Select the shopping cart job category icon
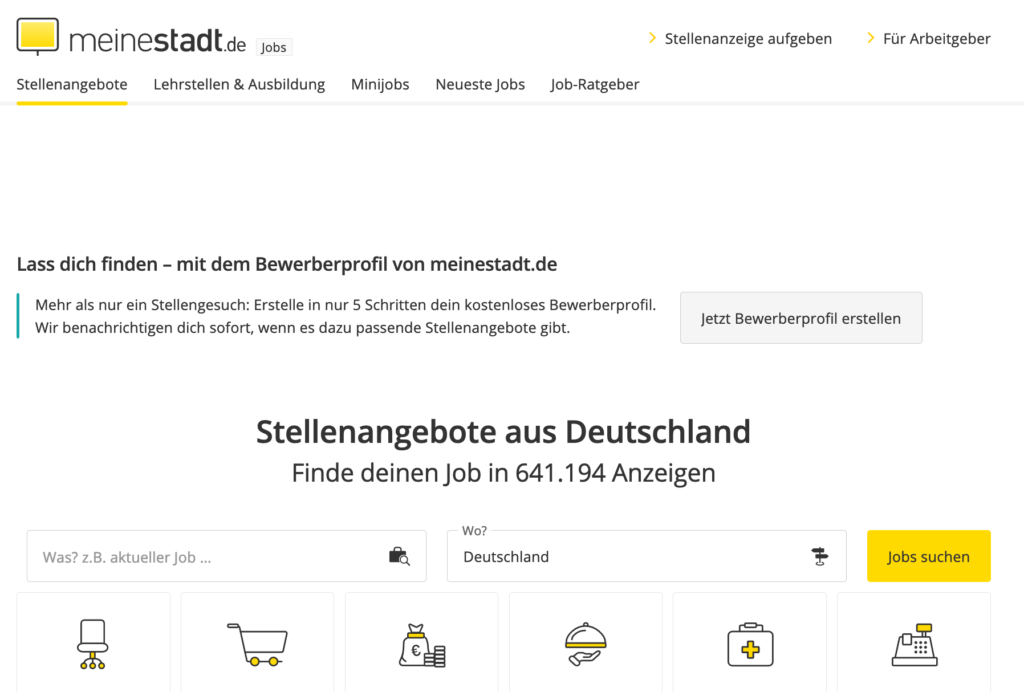This screenshot has width=1024, height=692. tap(257, 644)
